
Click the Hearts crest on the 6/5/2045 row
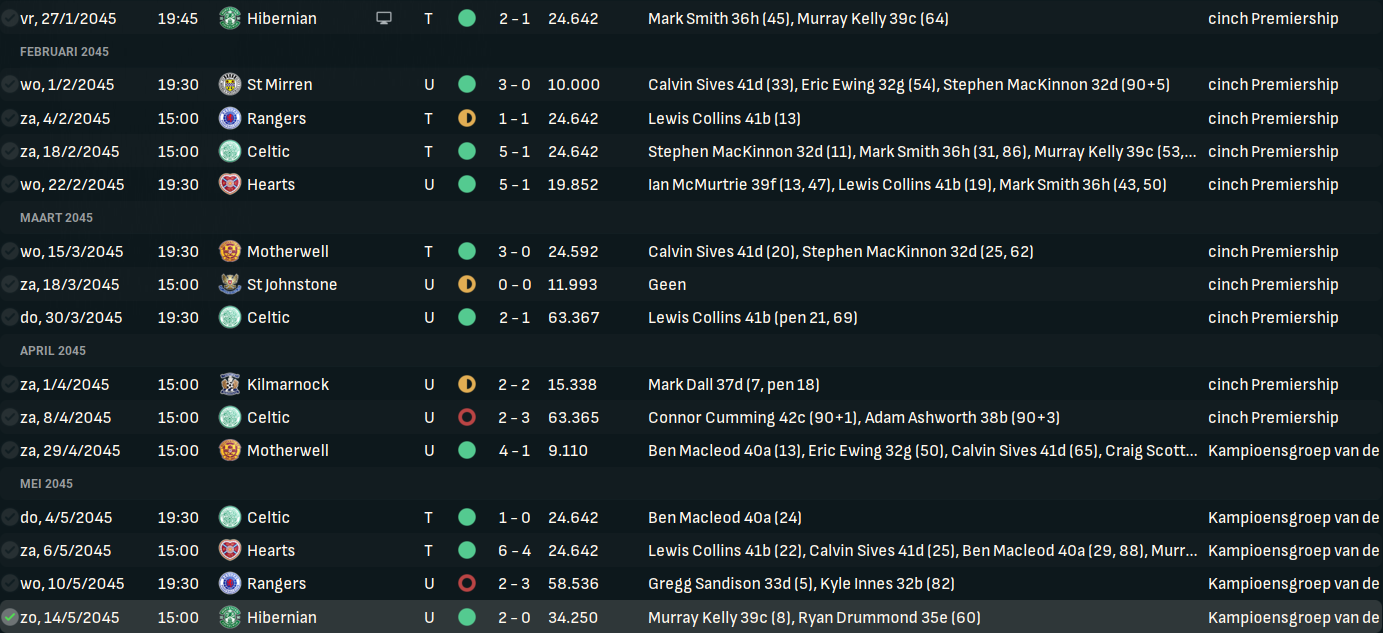click(230, 550)
